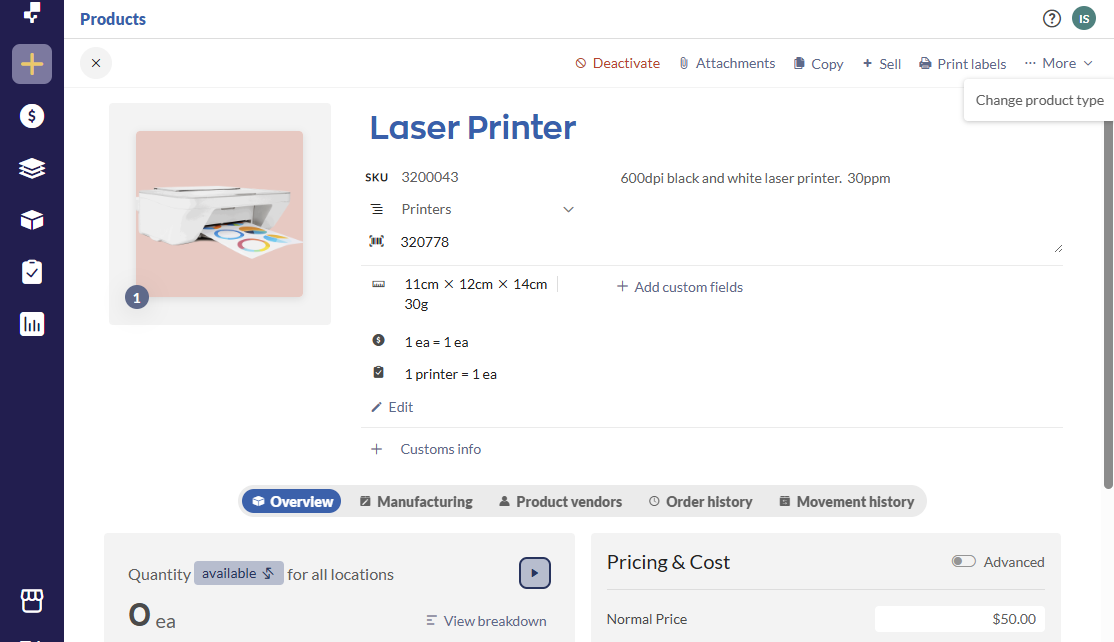Toggle the Advanced pricing switch
This screenshot has width=1114, height=642.
click(964, 562)
